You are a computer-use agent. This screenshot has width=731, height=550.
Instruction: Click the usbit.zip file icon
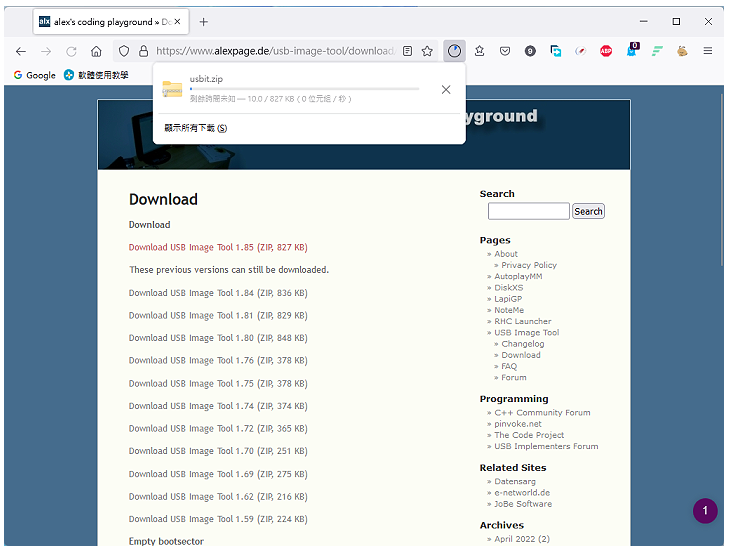[x=172, y=89]
